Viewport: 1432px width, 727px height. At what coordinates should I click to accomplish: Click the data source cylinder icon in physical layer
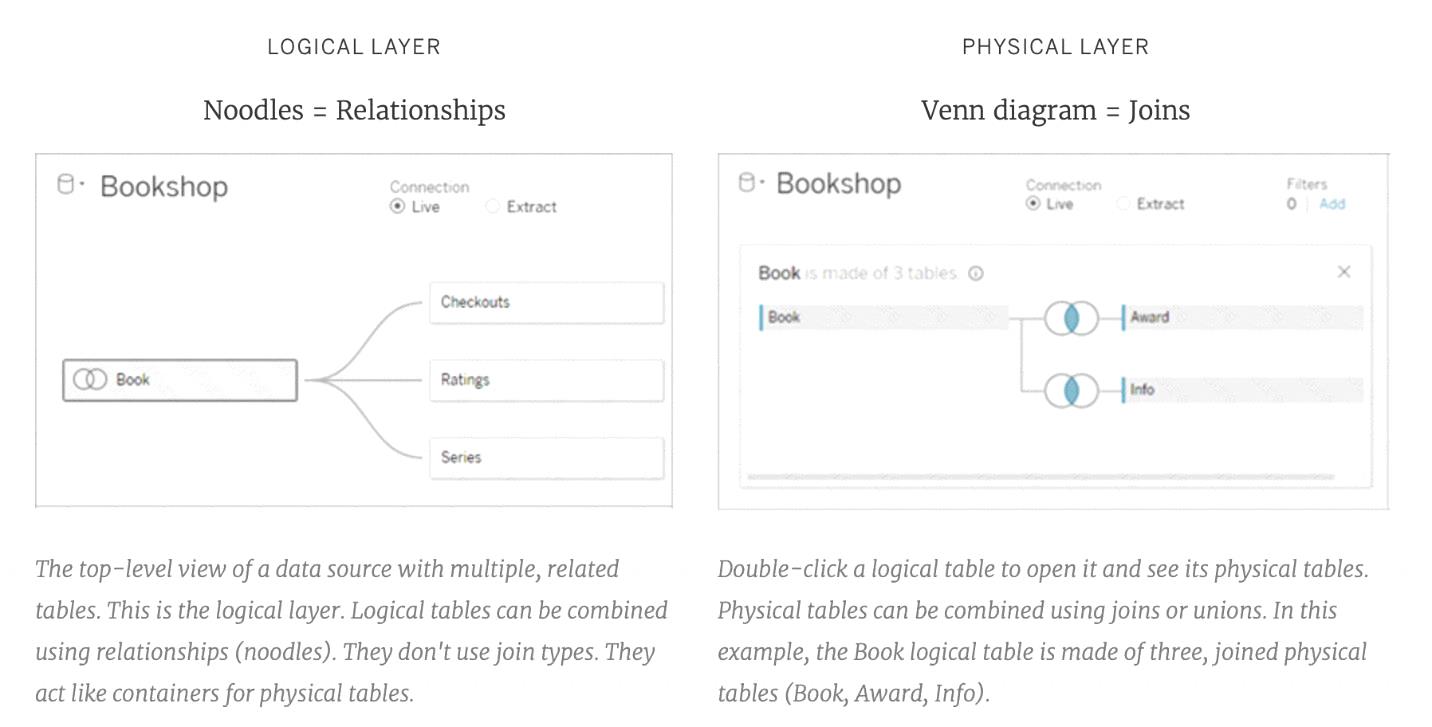click(745, 182)
